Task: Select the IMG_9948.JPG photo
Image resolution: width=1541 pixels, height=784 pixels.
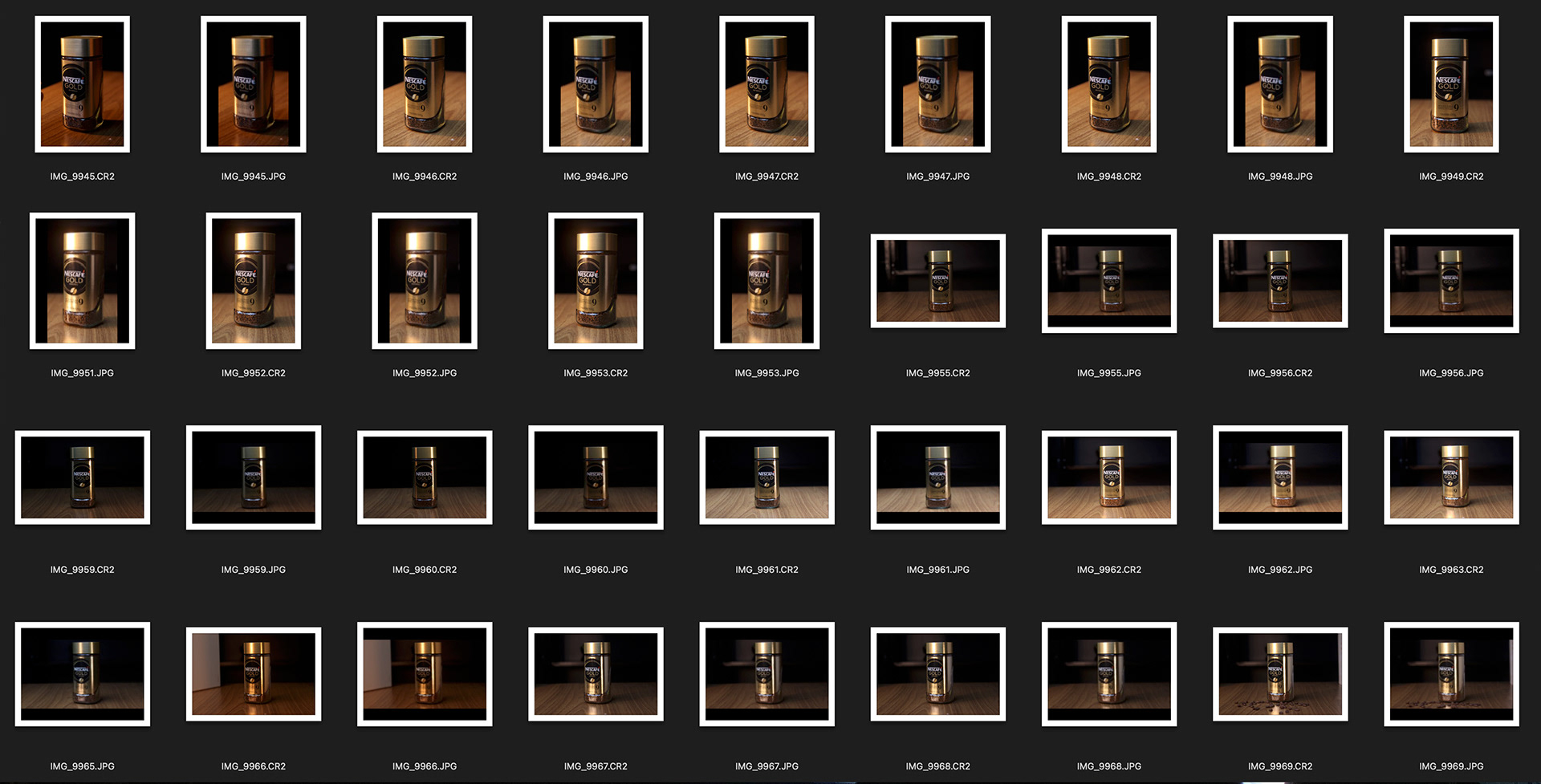Action: (1280, 84)
